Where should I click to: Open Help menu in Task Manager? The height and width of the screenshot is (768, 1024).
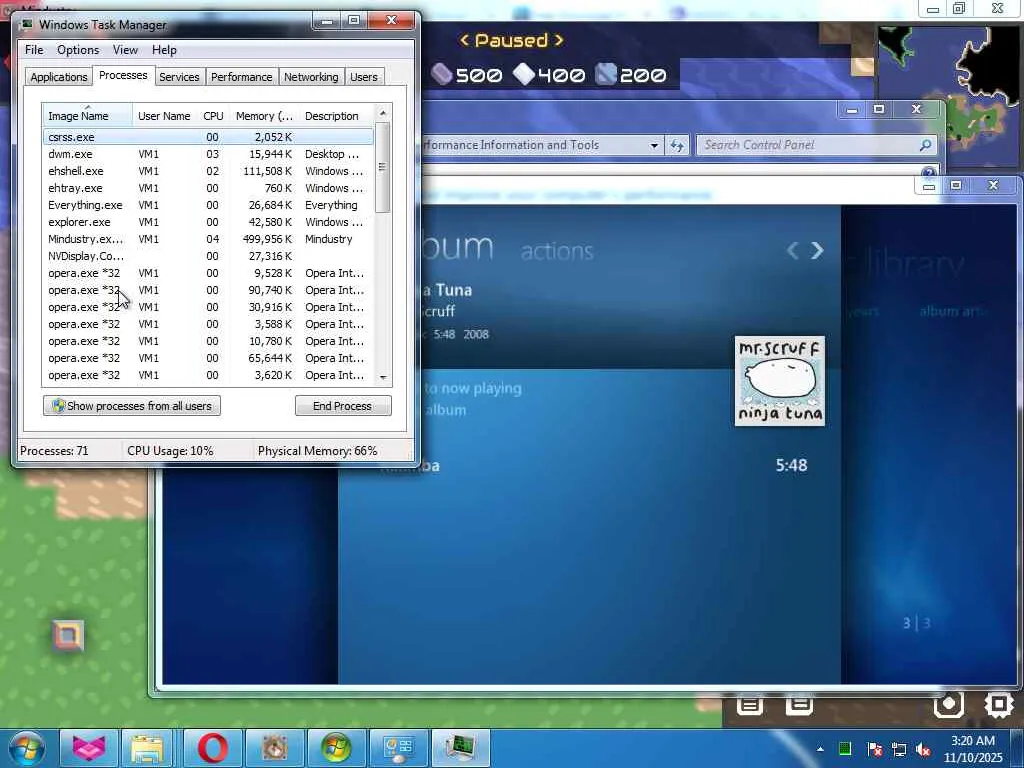[164, 50]
